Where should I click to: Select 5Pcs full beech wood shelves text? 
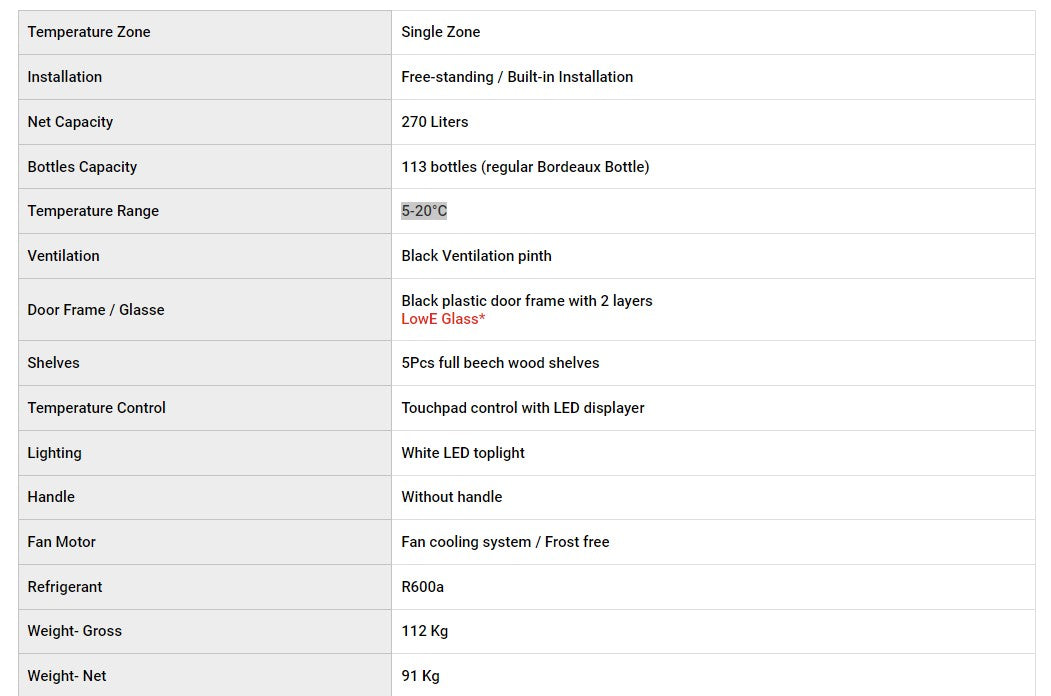(500, 363)
